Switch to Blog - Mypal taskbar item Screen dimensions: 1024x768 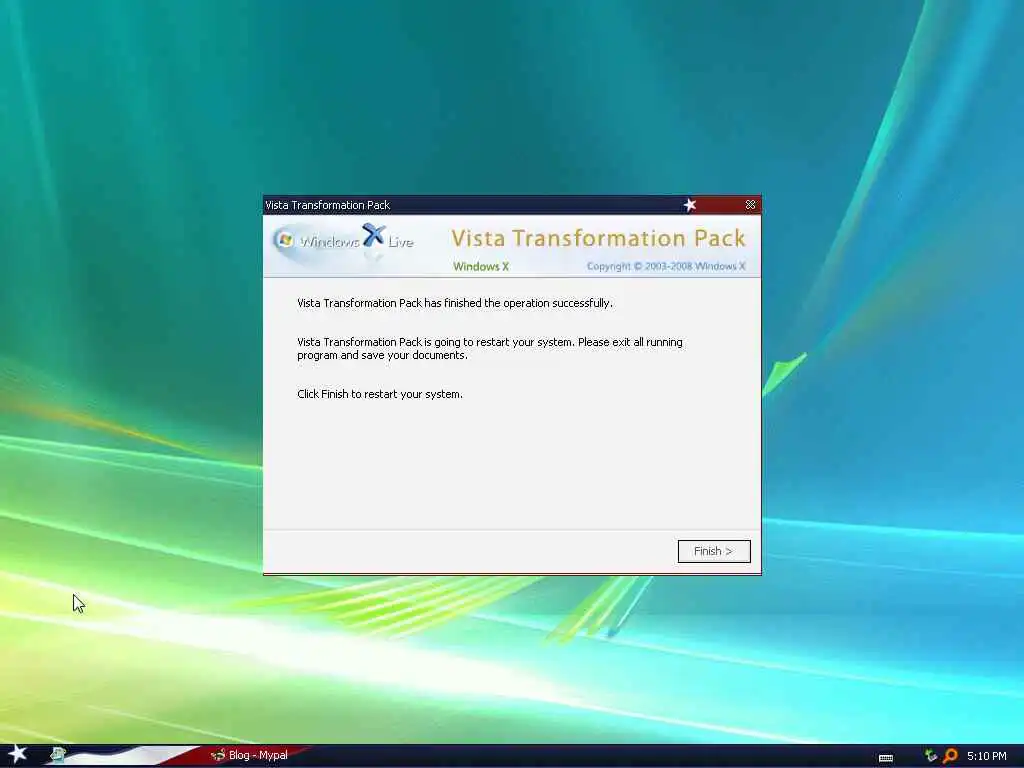point(250,755)
